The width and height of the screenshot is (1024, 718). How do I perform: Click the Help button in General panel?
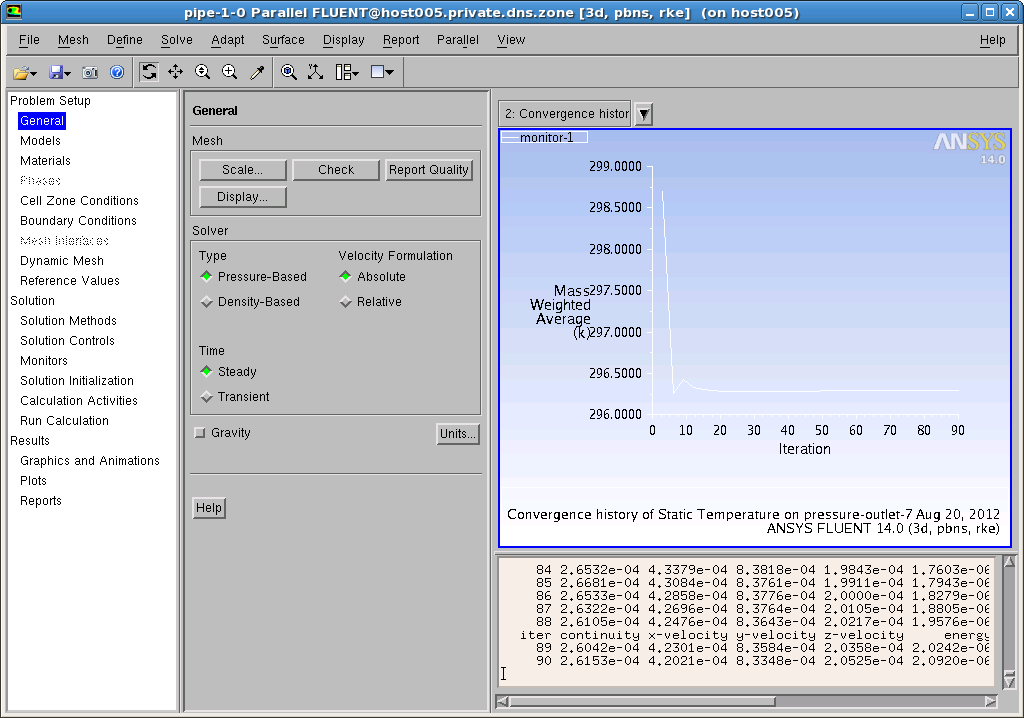coord(209,508)
